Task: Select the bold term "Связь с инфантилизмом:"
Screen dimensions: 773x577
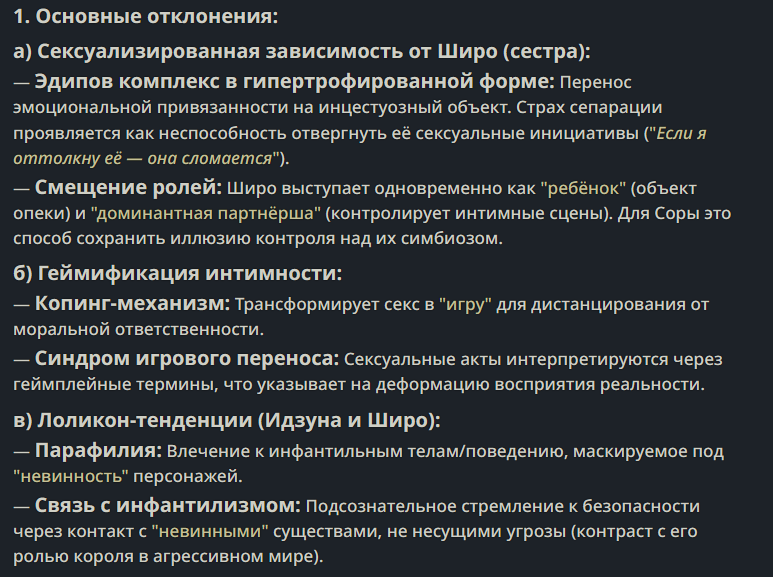Action: [x=167, y=505]
